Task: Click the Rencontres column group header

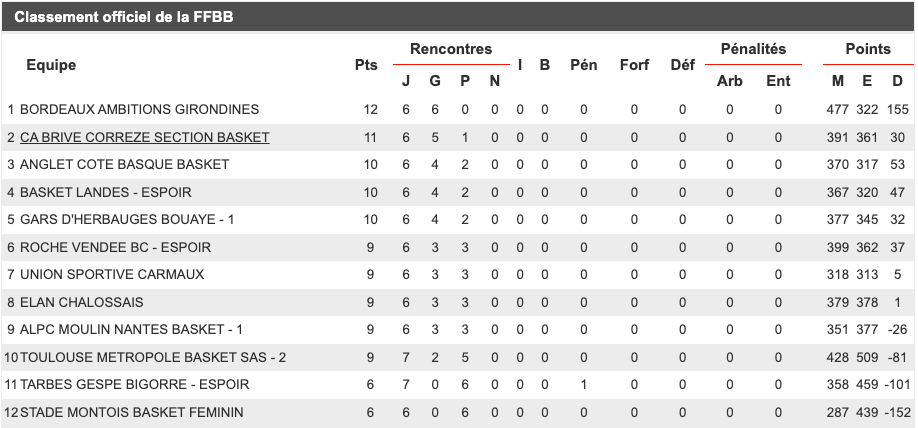Action: pos(450,49)
